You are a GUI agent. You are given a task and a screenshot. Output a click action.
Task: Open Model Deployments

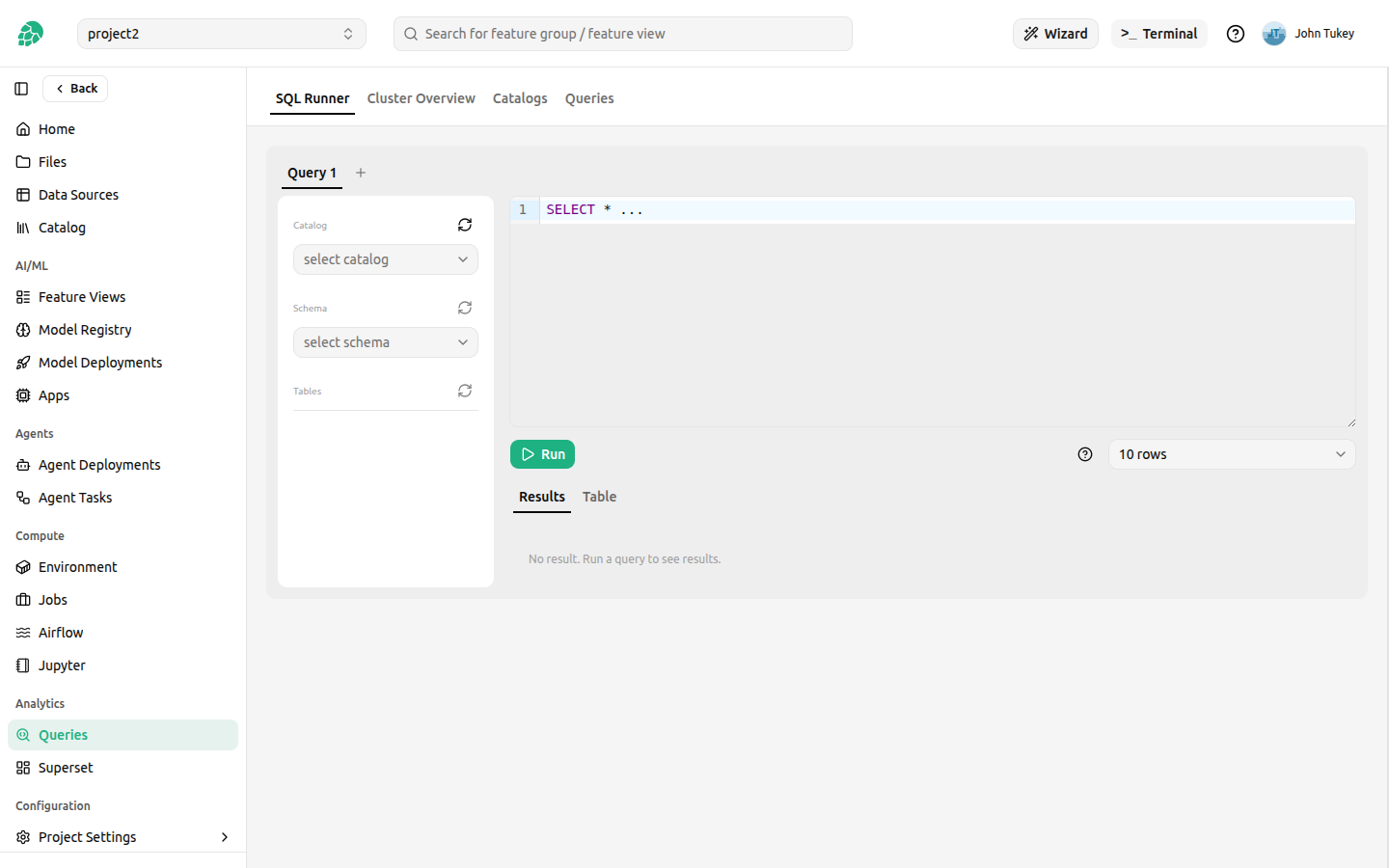pyautogui.click(x=123, y=363)
